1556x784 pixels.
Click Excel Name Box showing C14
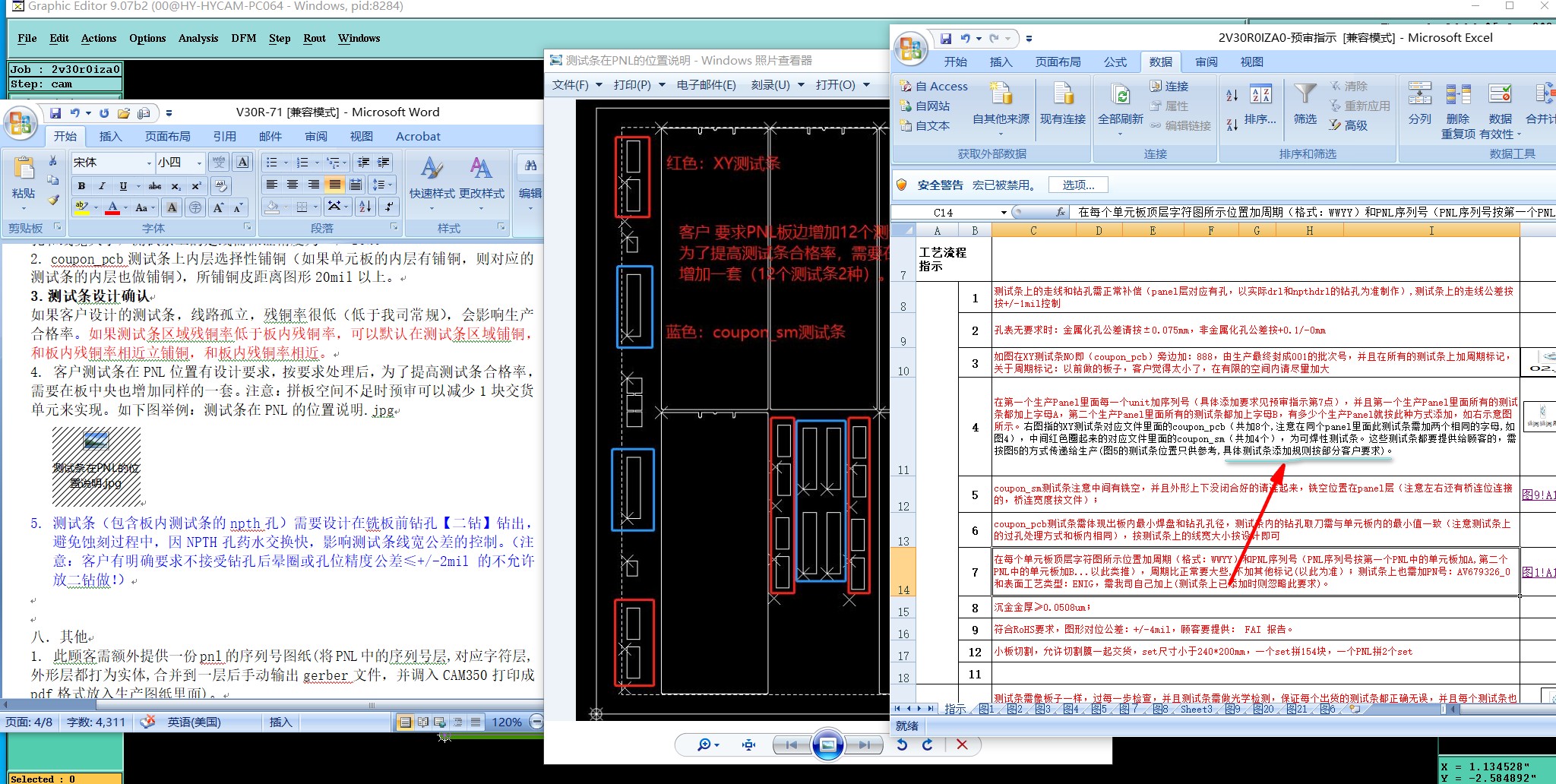950,213
